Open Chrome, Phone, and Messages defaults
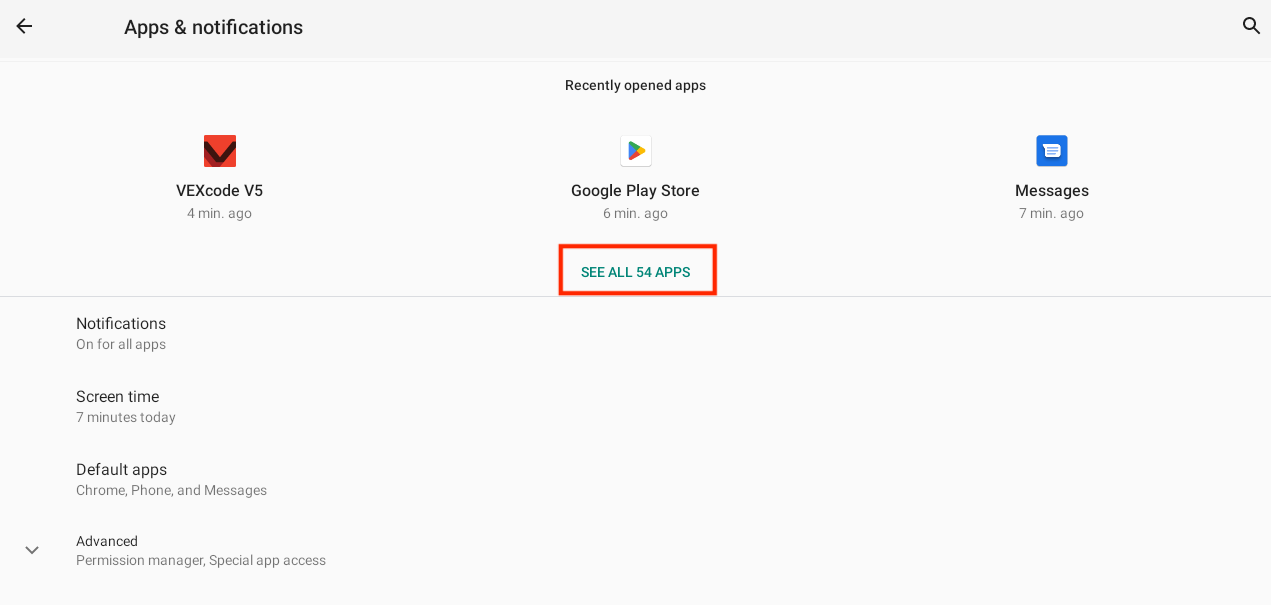 pyautogui.click(x=171, y=490)
